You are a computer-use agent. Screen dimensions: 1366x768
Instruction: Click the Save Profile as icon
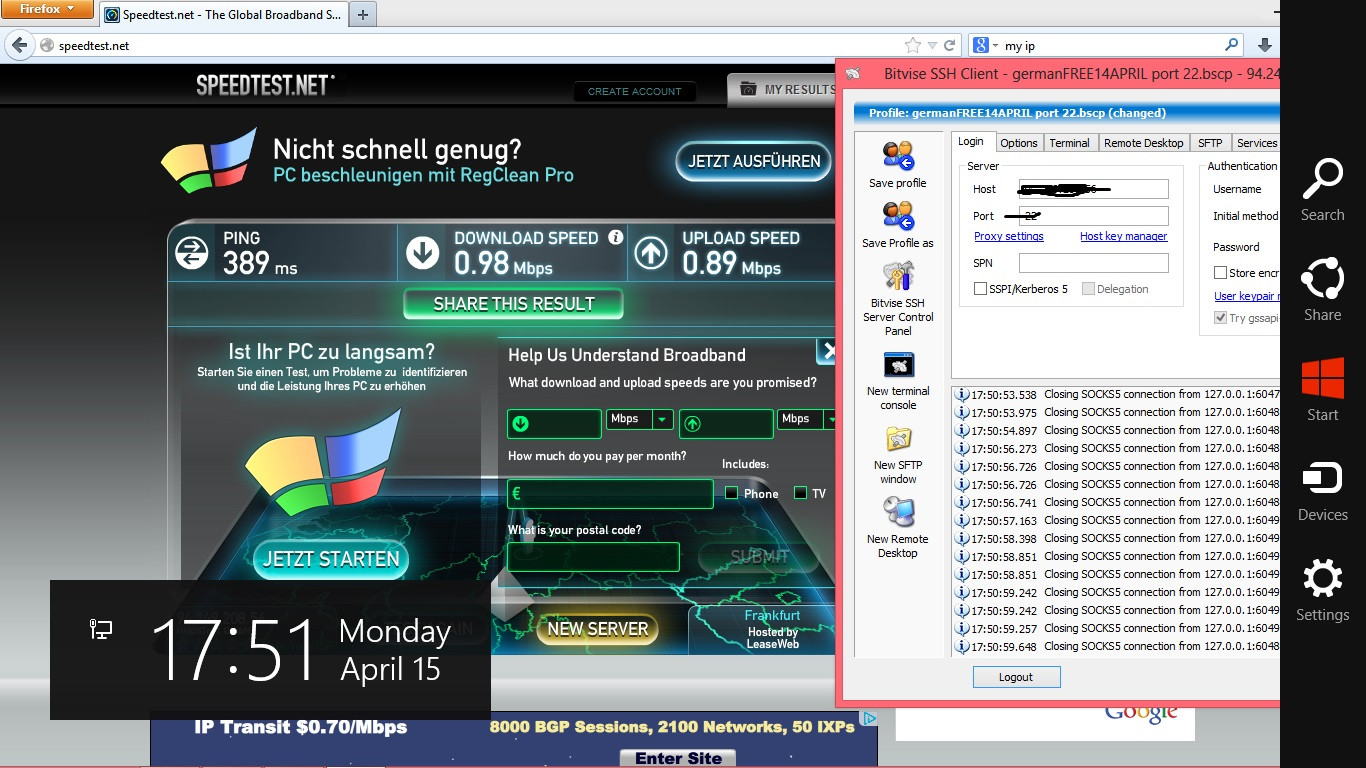click(x=898, y=216)
